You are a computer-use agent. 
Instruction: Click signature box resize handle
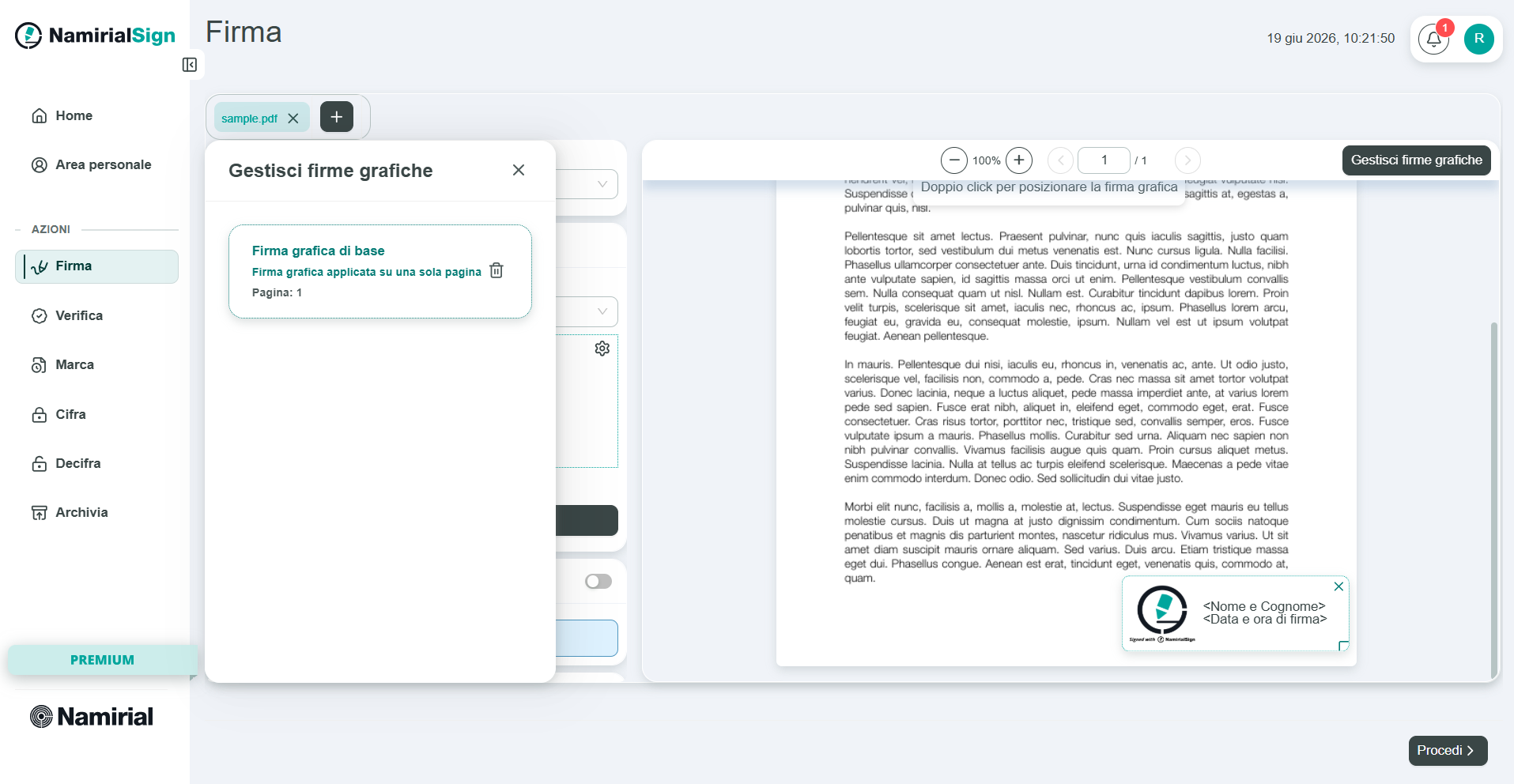(x=1343, y=646)
